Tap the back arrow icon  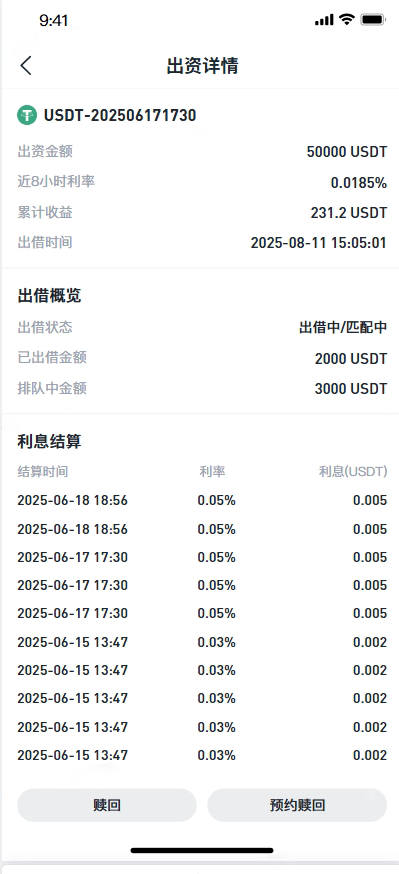(26, 65)
